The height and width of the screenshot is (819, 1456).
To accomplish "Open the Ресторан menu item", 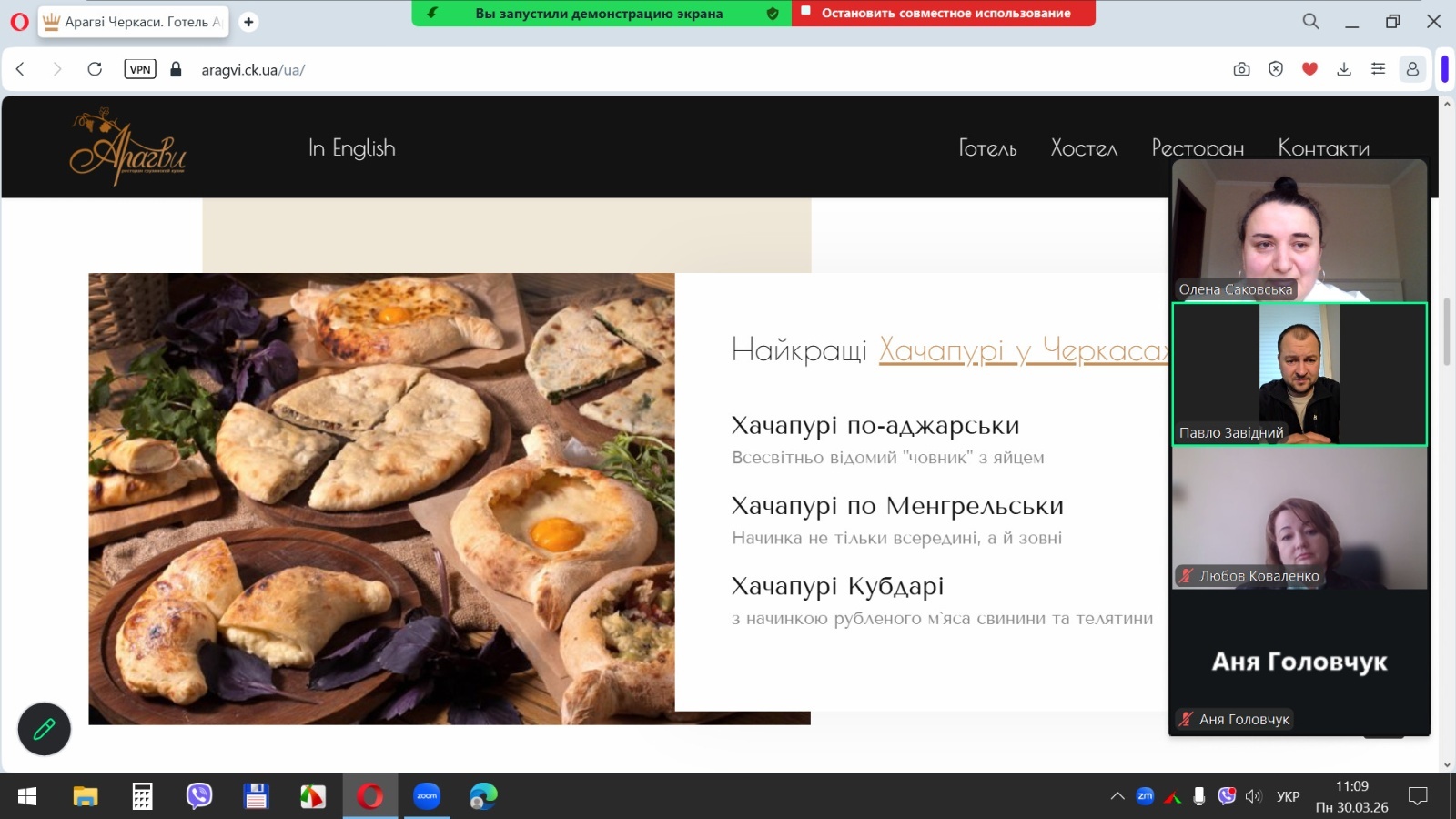I will coord(1198,147).
